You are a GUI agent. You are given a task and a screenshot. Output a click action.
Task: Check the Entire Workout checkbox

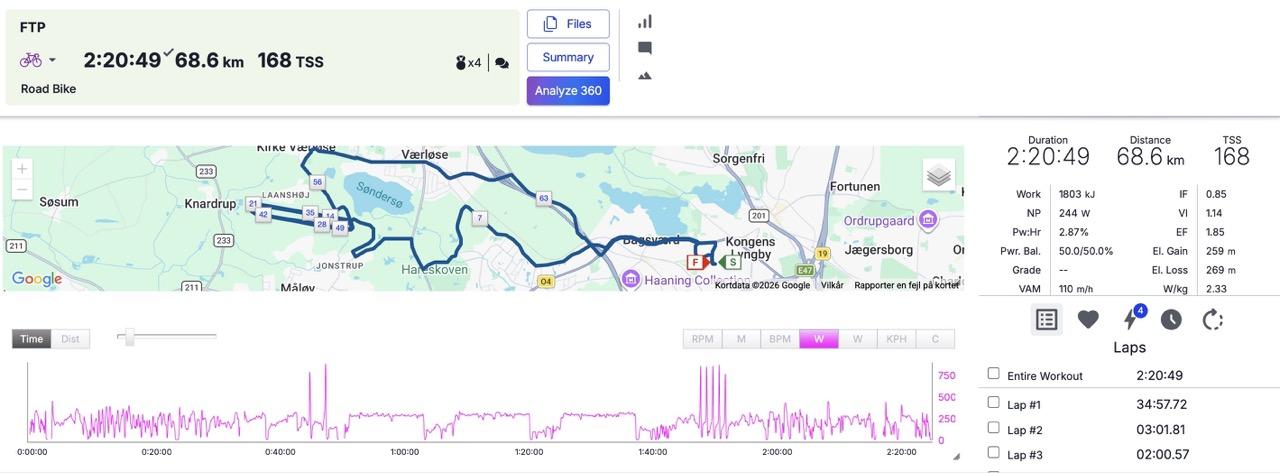click(993, 374)
